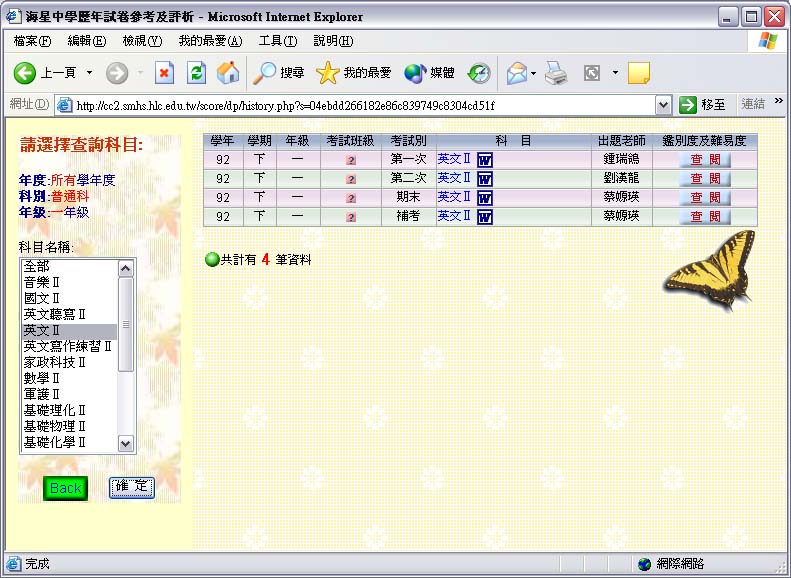Open the 我的最愛 menu
791x578 pixels.
coord(210,41)
